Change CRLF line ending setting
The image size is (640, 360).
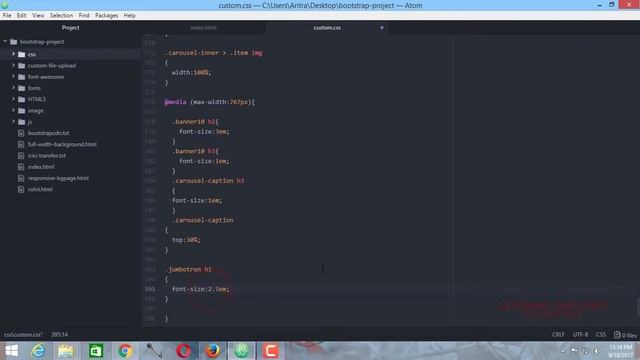[x=558, y=335]
